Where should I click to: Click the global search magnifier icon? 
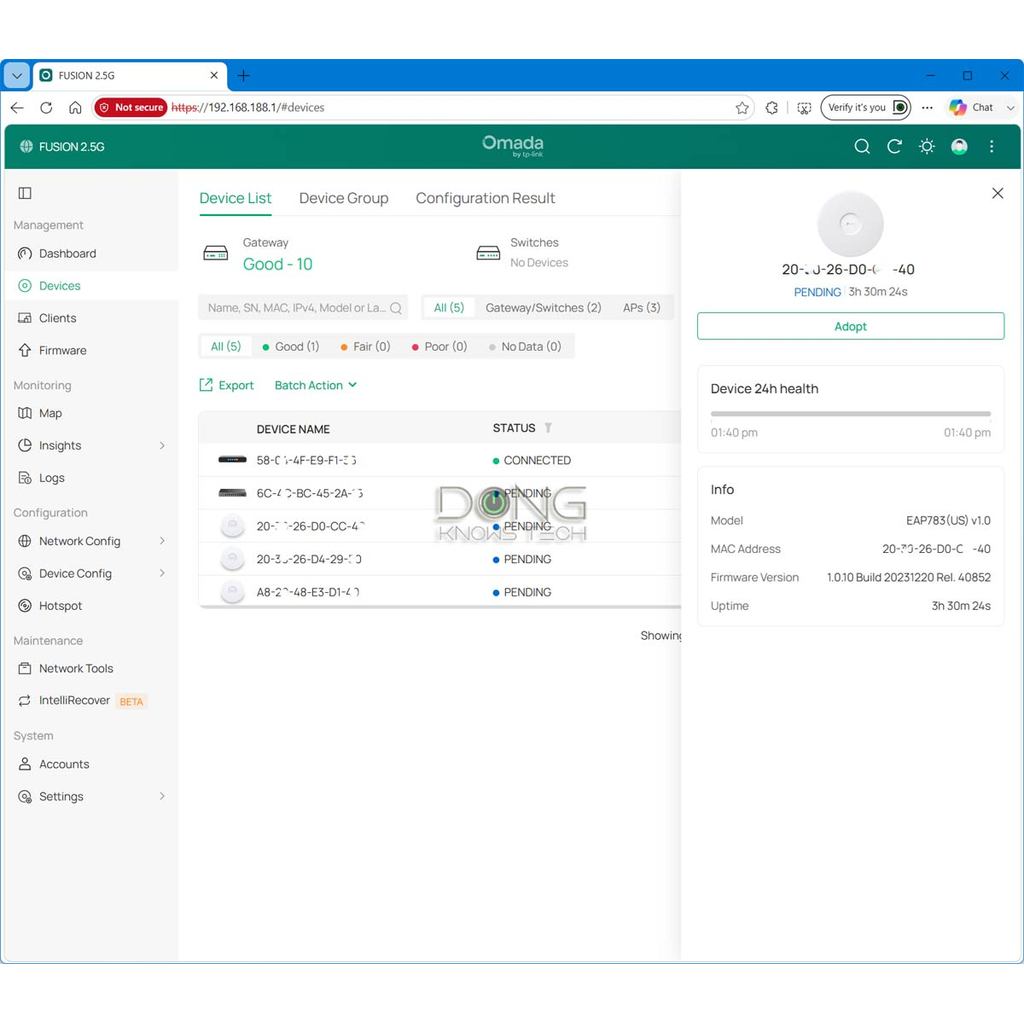pyautogui.click(x=862, y=146)
